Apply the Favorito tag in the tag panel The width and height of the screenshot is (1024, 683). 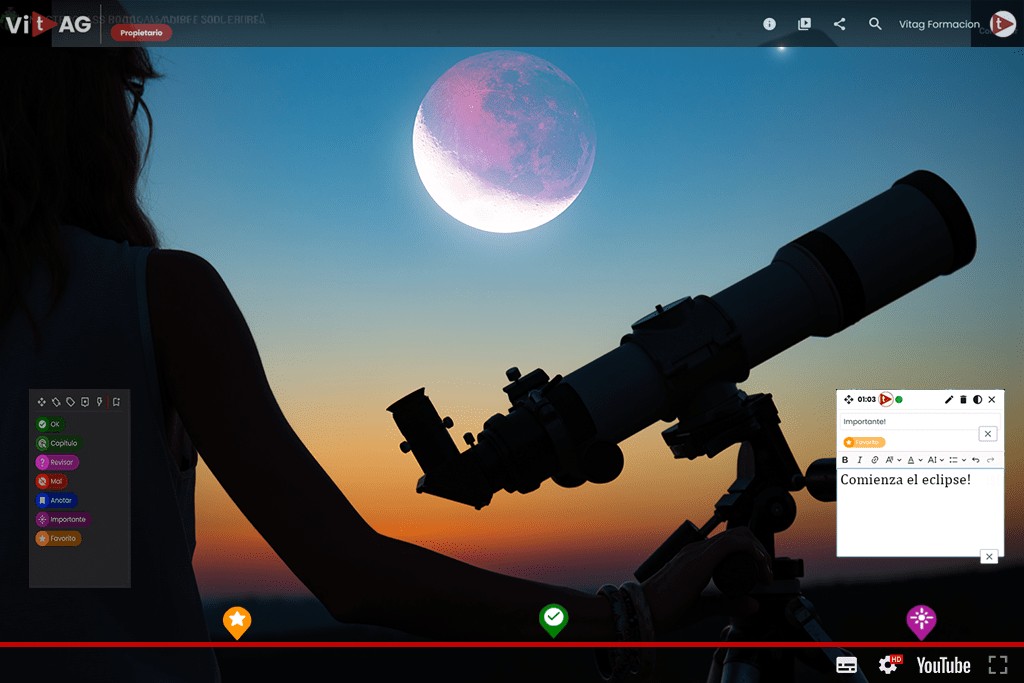pyautogui.click(x=58, y=539)
